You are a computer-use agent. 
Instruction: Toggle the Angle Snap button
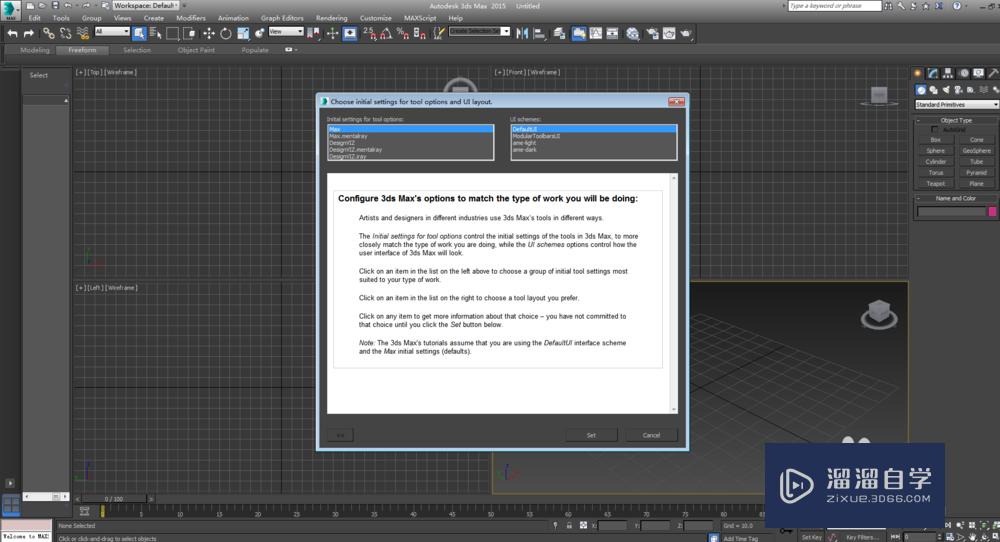[385, 33]
